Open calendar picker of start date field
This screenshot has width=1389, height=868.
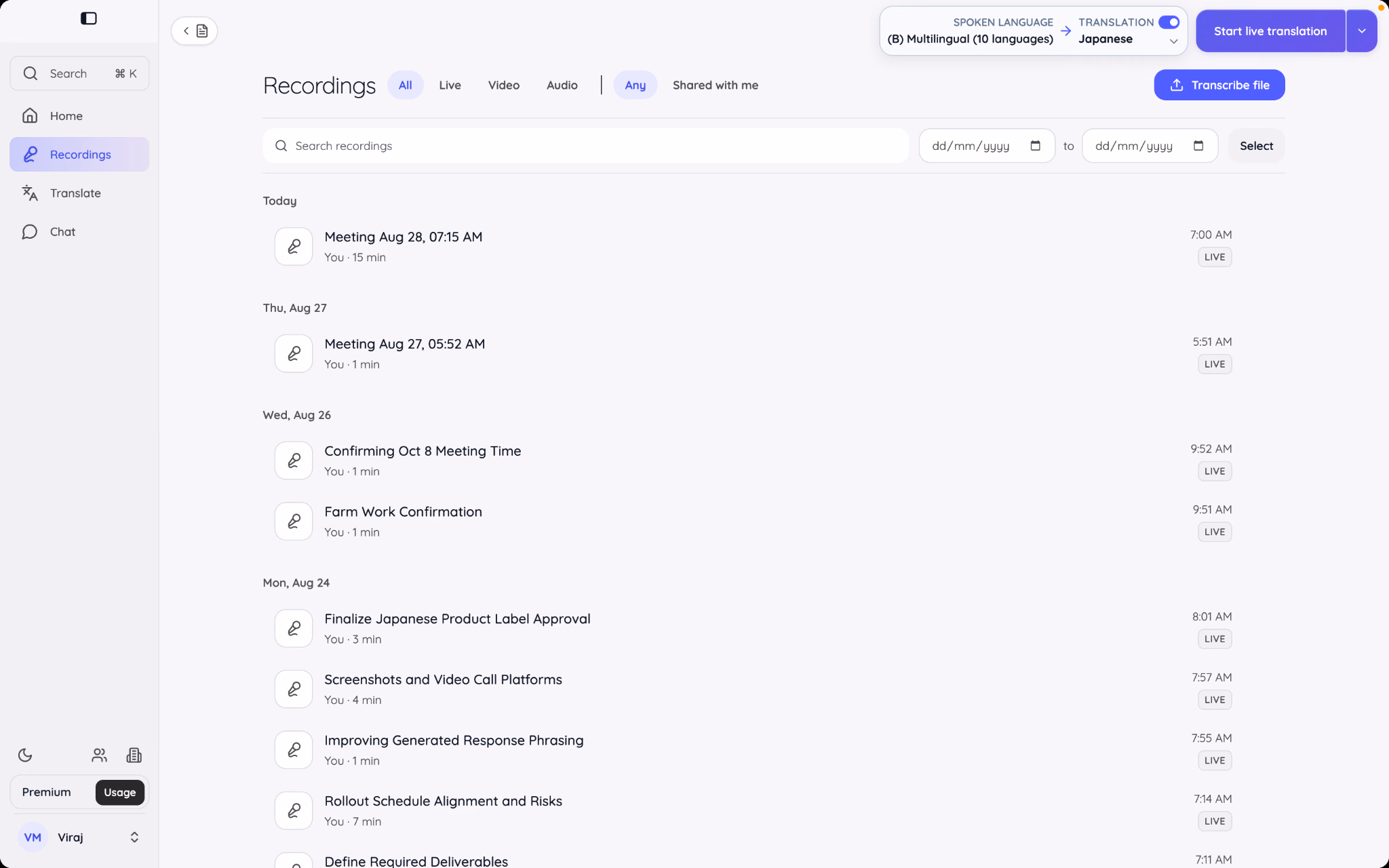coord(1035,146)
